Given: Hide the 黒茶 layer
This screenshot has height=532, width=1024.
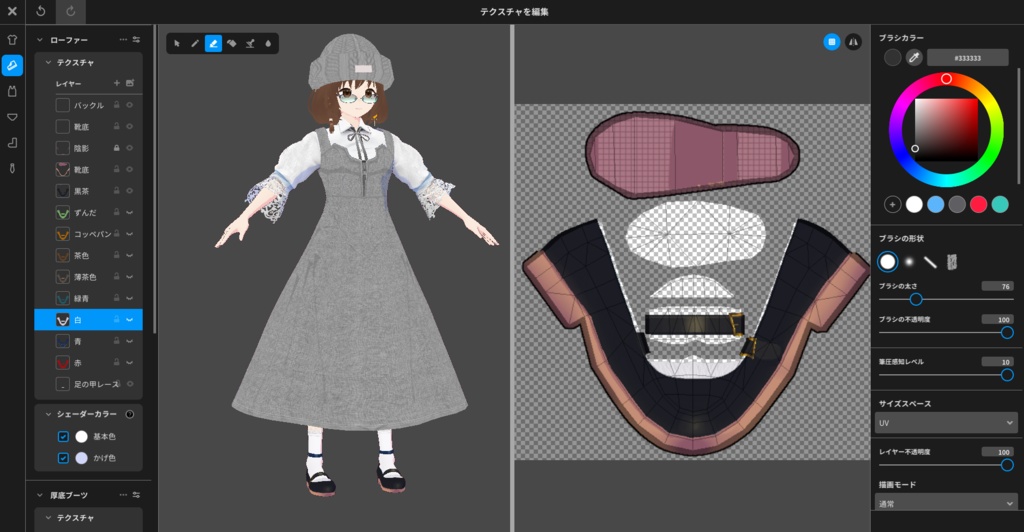Looking at the screenshot, I should point(129,191).
